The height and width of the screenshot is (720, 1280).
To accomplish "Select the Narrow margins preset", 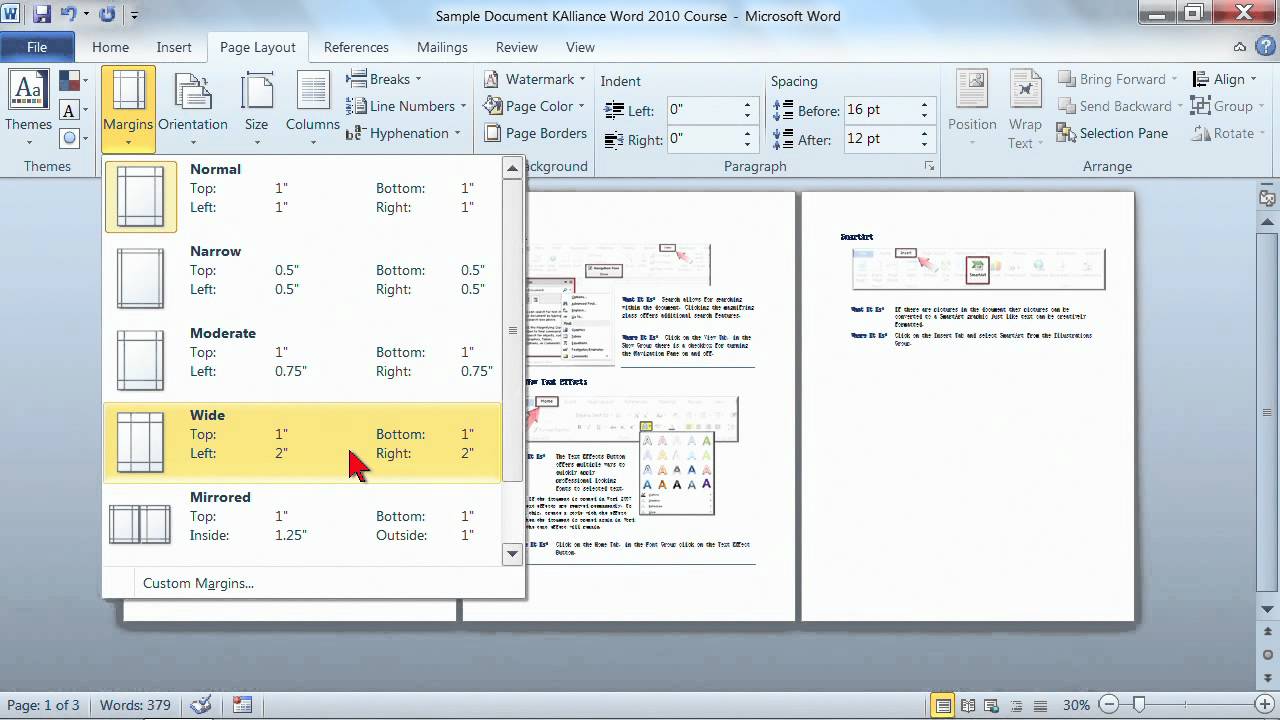I will 303,279.
